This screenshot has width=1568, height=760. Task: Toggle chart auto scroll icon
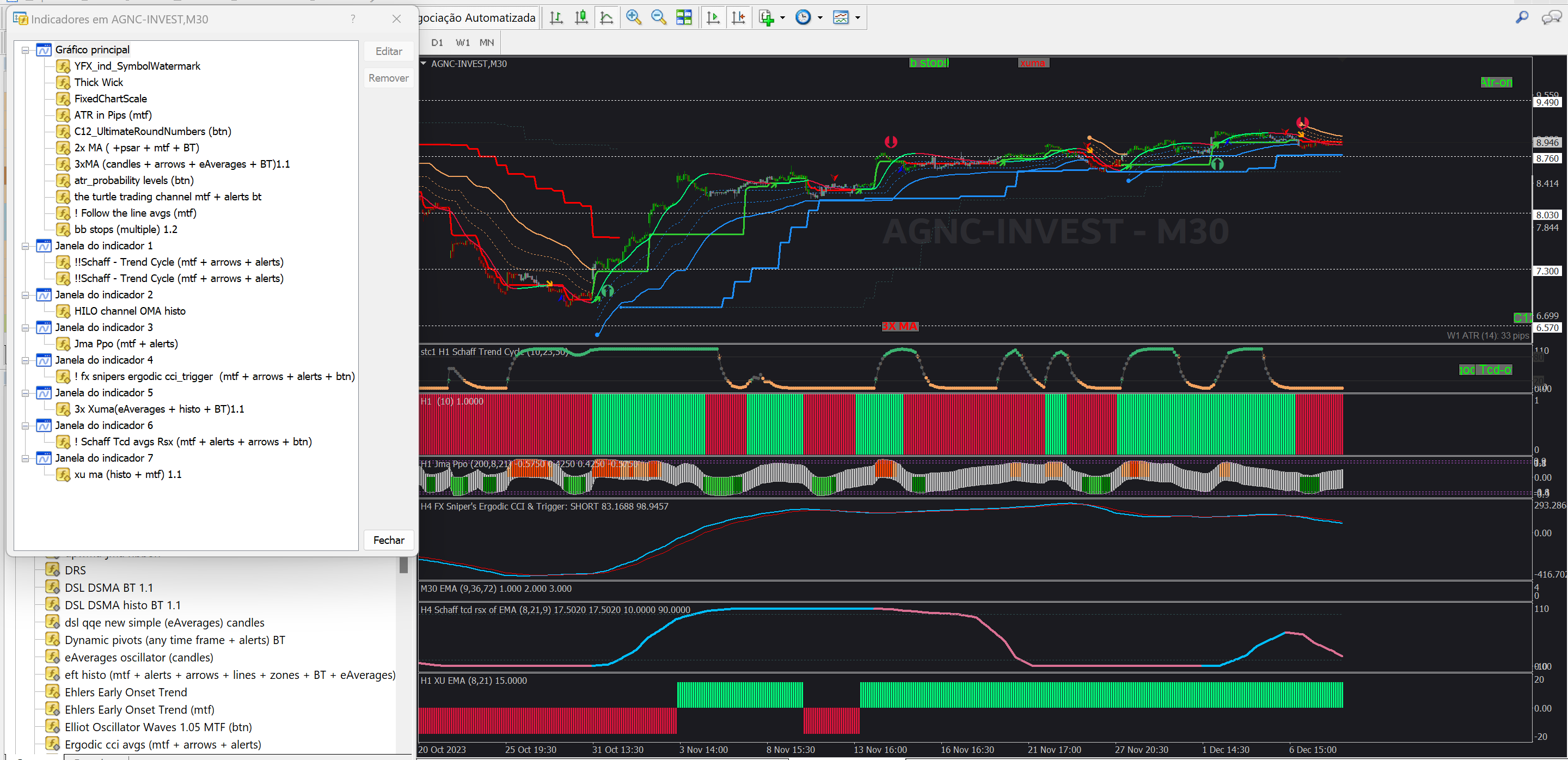(x=713, y=17)
